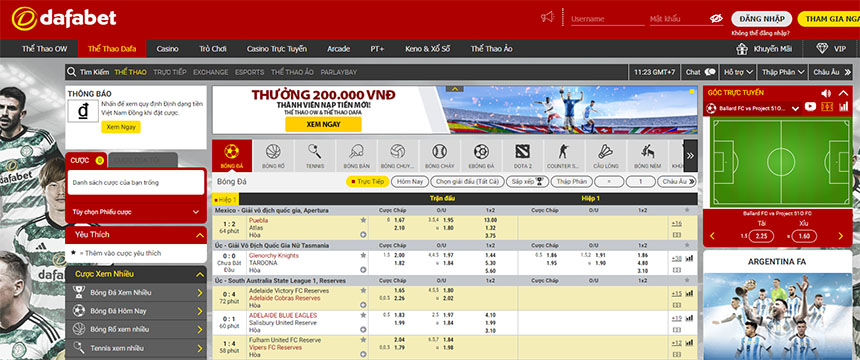Open the announcements megaphone icon
Viewport: 860px width, 360px height.
pos(547,18)
